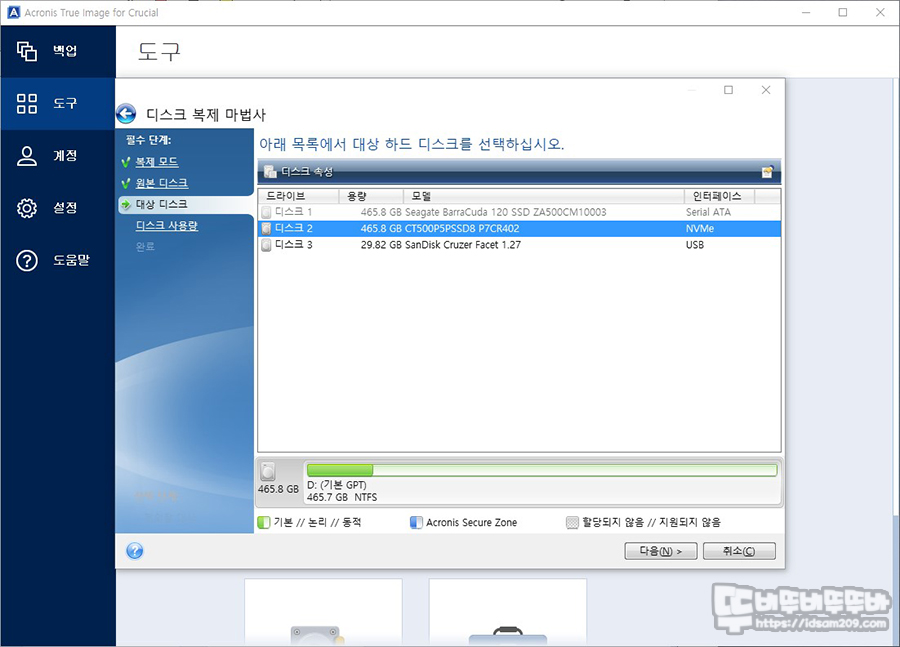900x647 pixels.
Task: Sort by the 모델 column header
Action: tap(544, 196)
